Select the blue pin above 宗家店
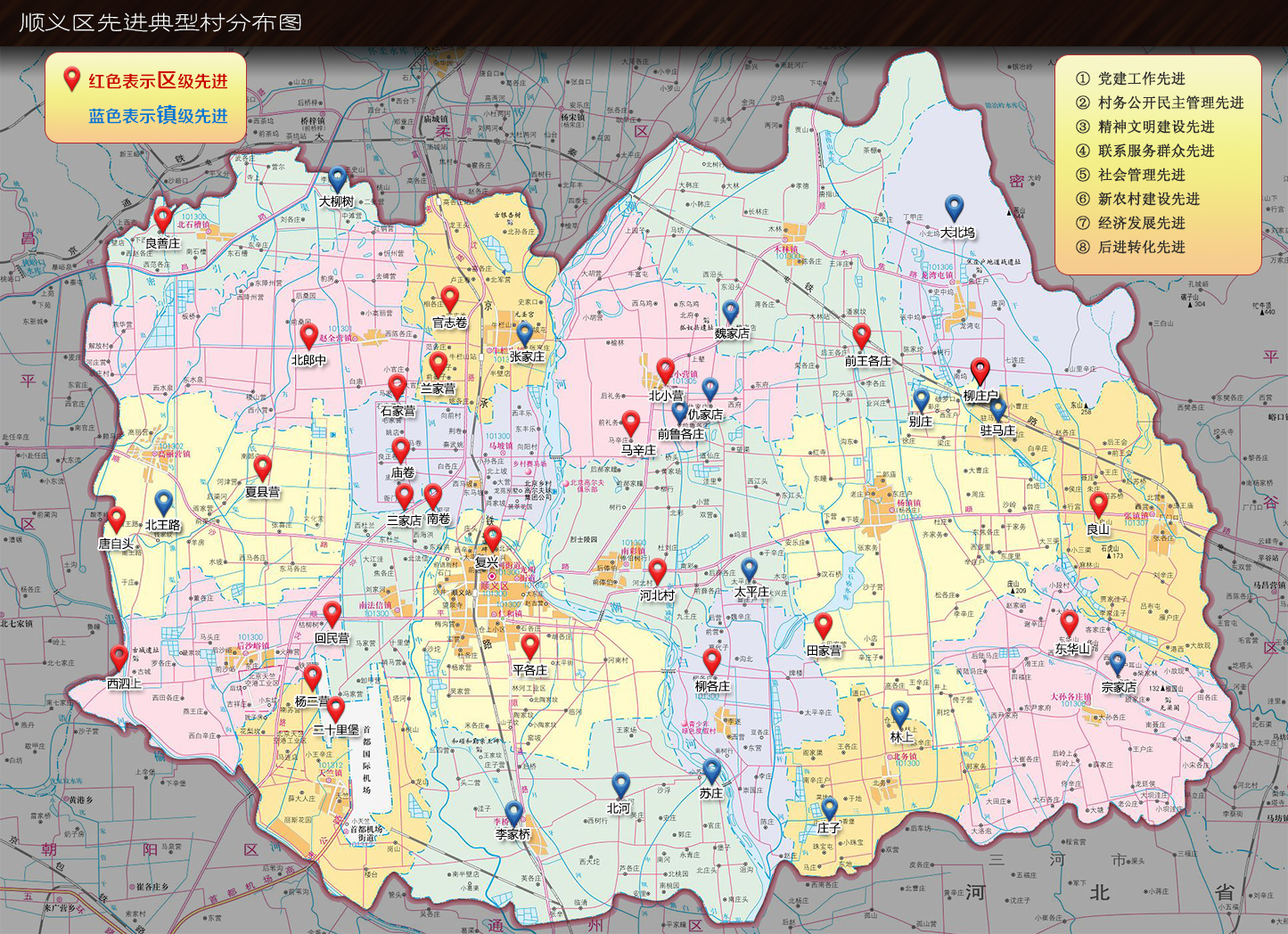The image size is (1288, 934). 1117,663
